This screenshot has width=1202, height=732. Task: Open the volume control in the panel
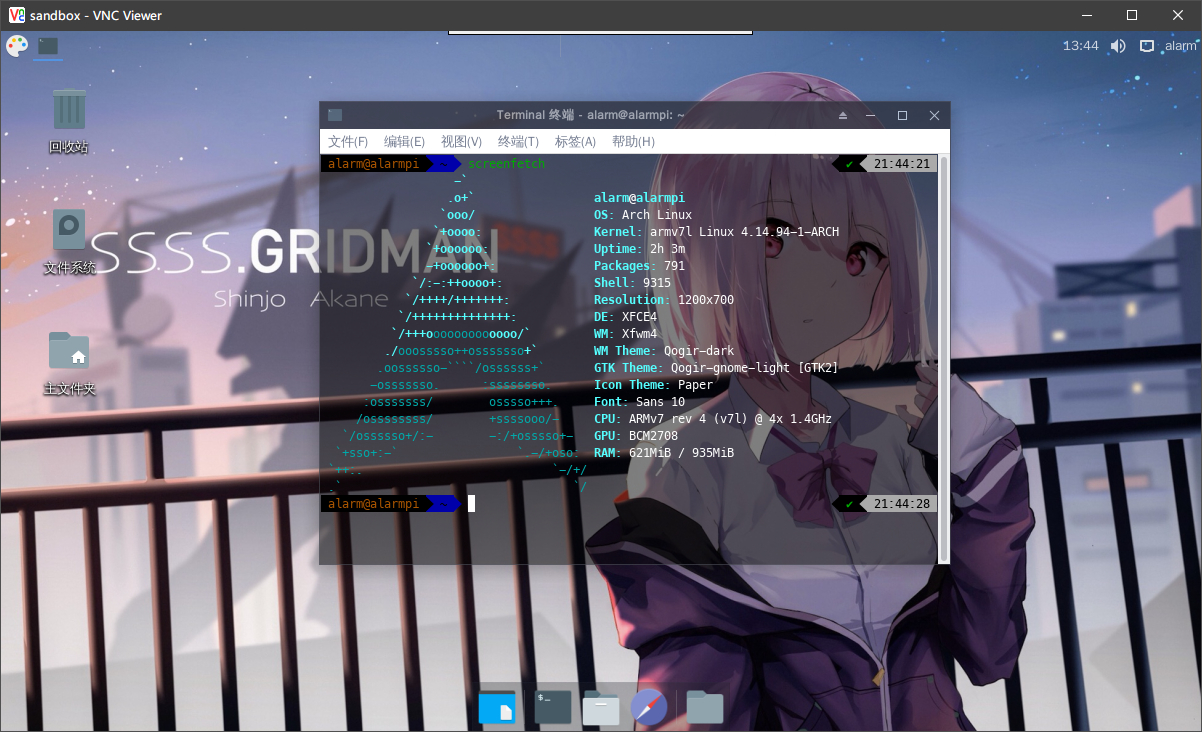click(1118, 46)
